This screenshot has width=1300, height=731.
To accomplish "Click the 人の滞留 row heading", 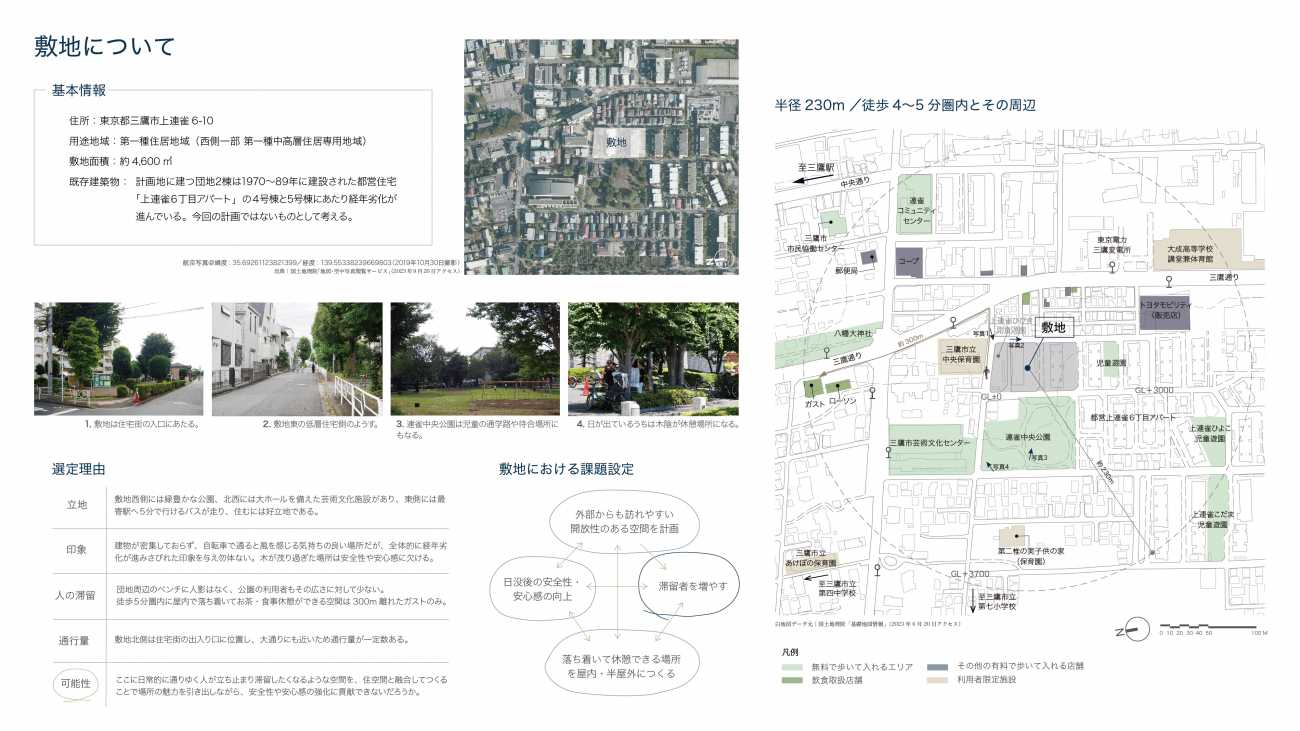I will tap(77, 595).
